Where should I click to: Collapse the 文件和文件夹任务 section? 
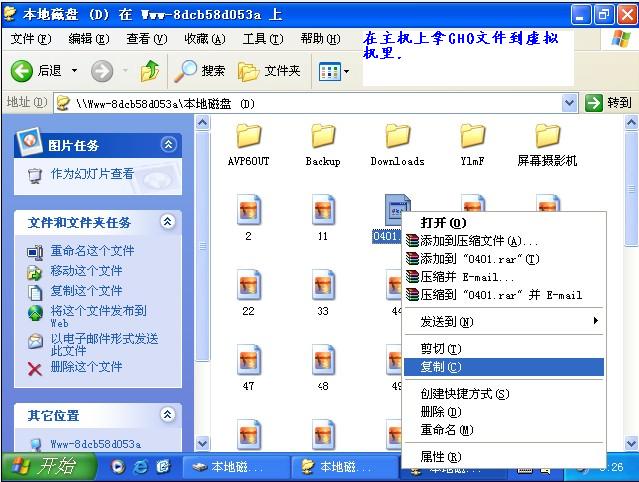[x=168, y=222]
